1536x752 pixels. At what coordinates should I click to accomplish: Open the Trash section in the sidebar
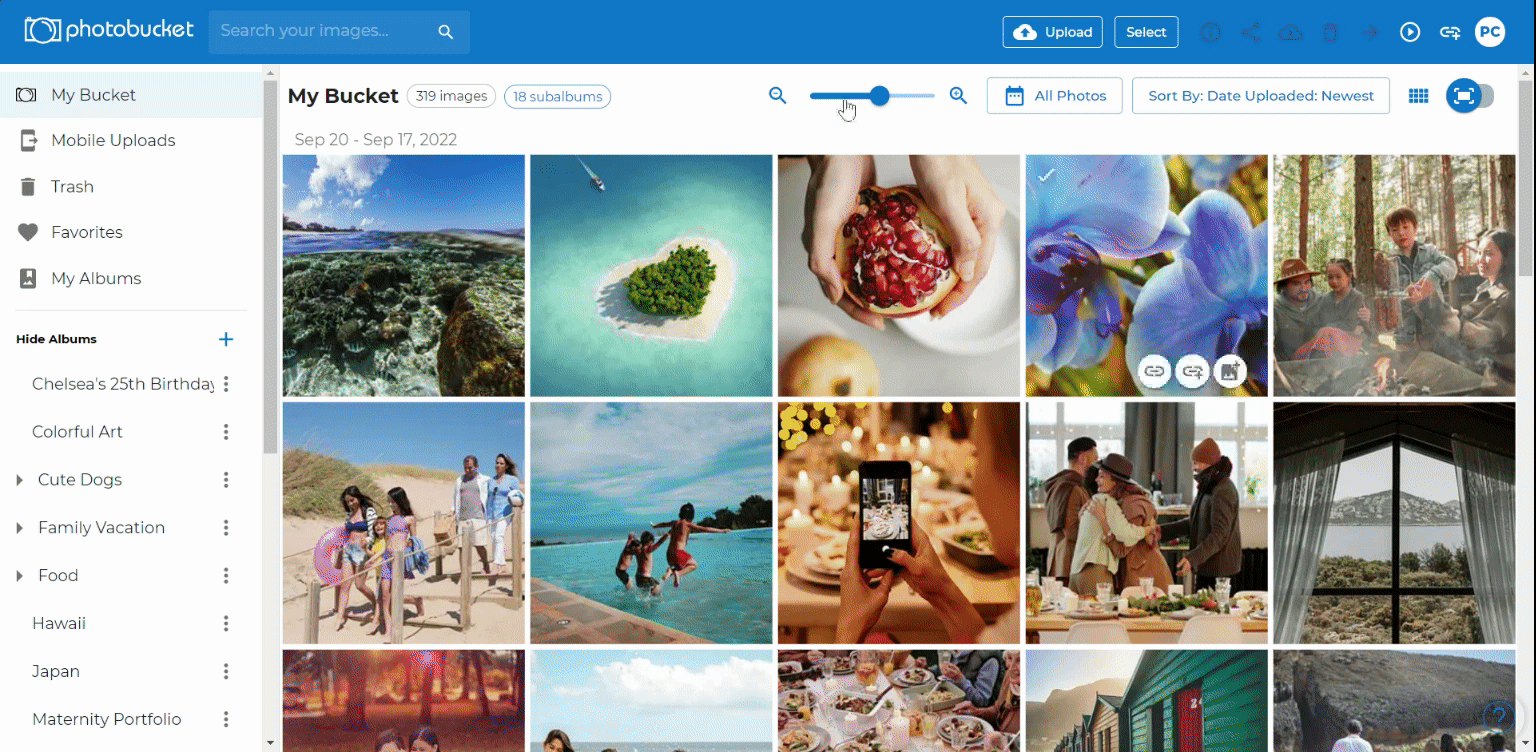pos(131,187)
